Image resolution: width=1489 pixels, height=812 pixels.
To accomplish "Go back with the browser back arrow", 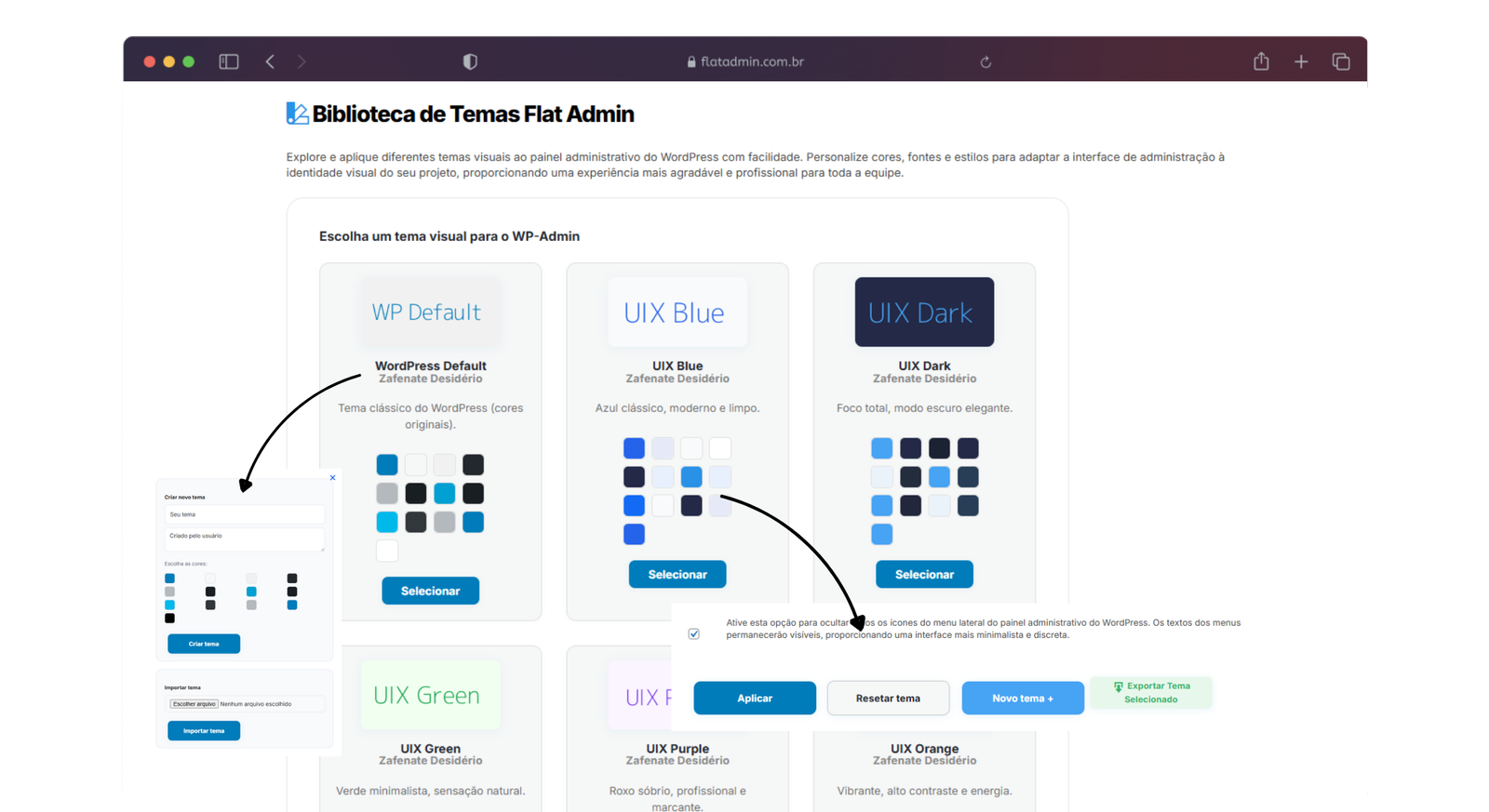I will click(x=270, y=61).
